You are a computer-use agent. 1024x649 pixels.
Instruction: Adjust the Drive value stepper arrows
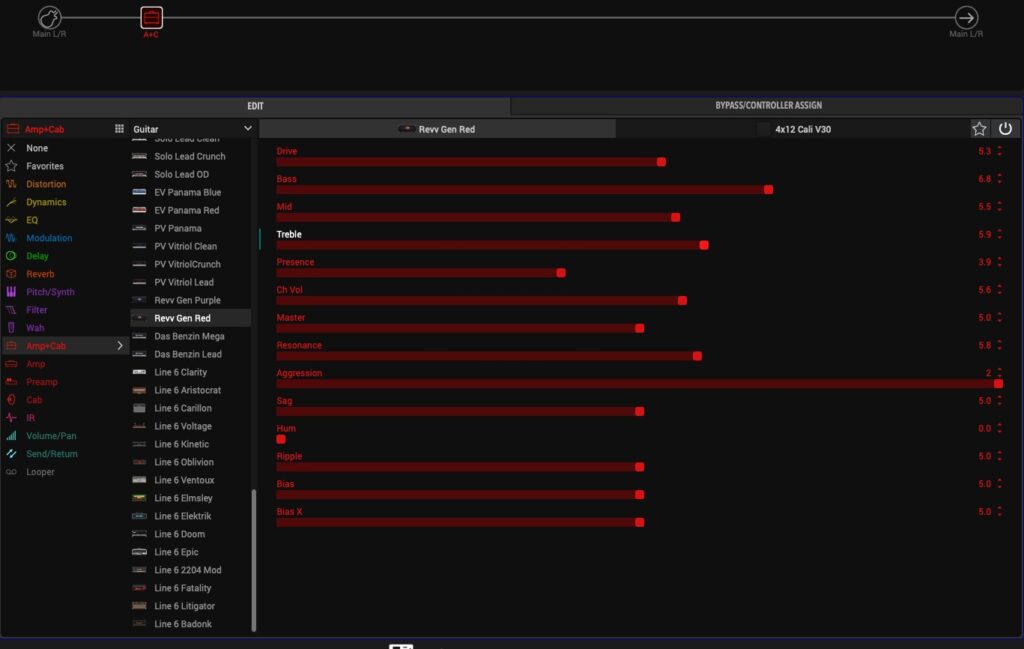click(x=999, y=152)
